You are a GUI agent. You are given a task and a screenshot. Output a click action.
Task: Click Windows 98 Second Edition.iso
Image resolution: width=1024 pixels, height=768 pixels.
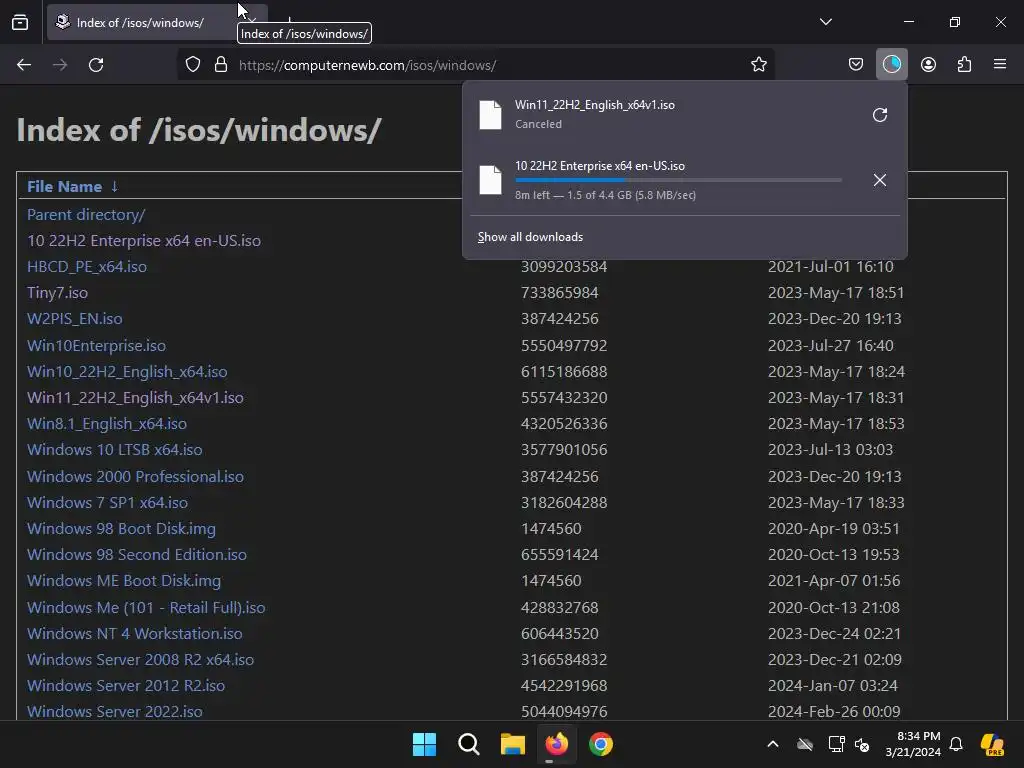point(136,555)
